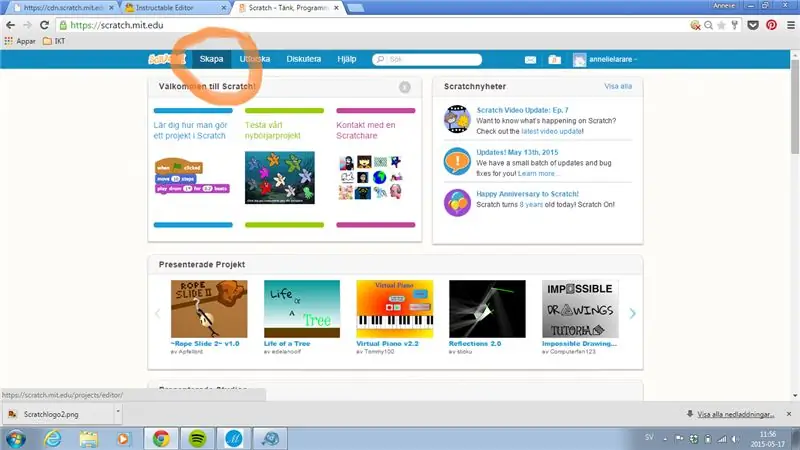The height and width of the screenshot is (450, 800).
Task: Click the Happy Anniversary to Scratch! headline
Action: point(527,194)
